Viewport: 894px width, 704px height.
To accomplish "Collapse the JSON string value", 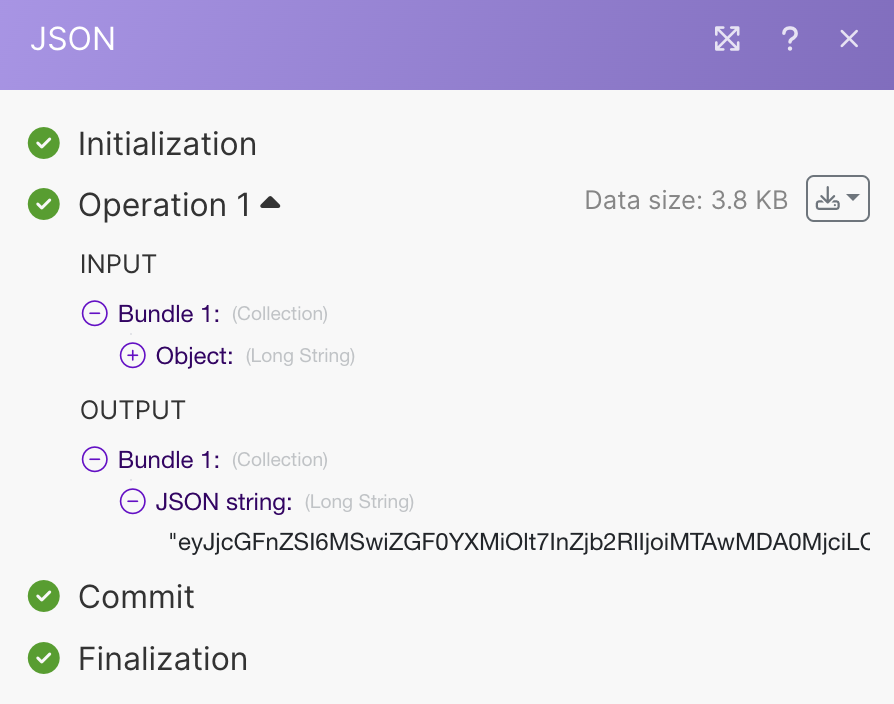I will (x=132, y=502).
